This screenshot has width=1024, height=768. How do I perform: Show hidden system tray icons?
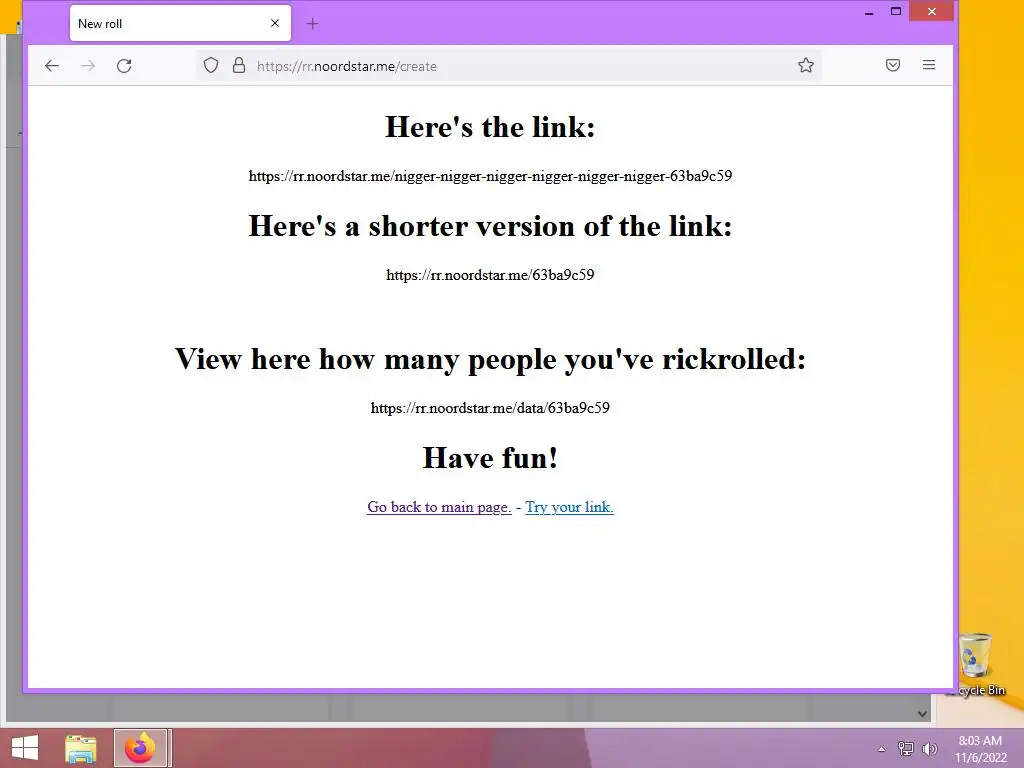pos(881,749)
